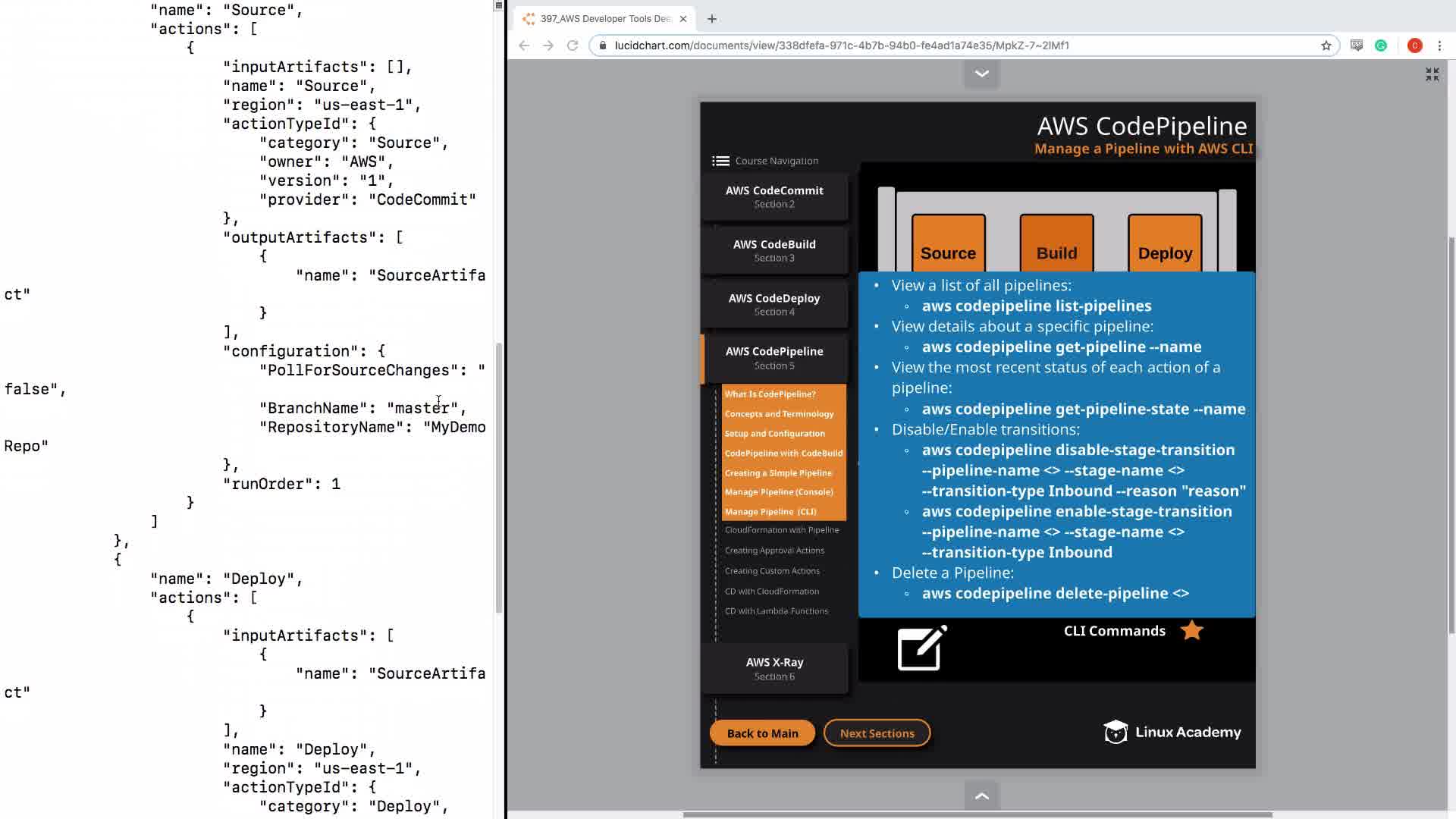Click the Back to Main button
Viewport: 1456px width, 819px height.
pyautogui.click(x=762, y=733)
